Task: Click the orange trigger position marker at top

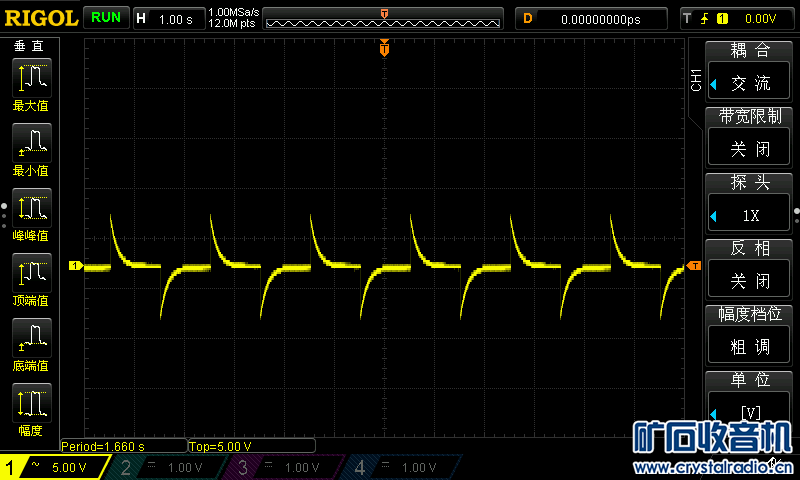Action: coord(385,48)
